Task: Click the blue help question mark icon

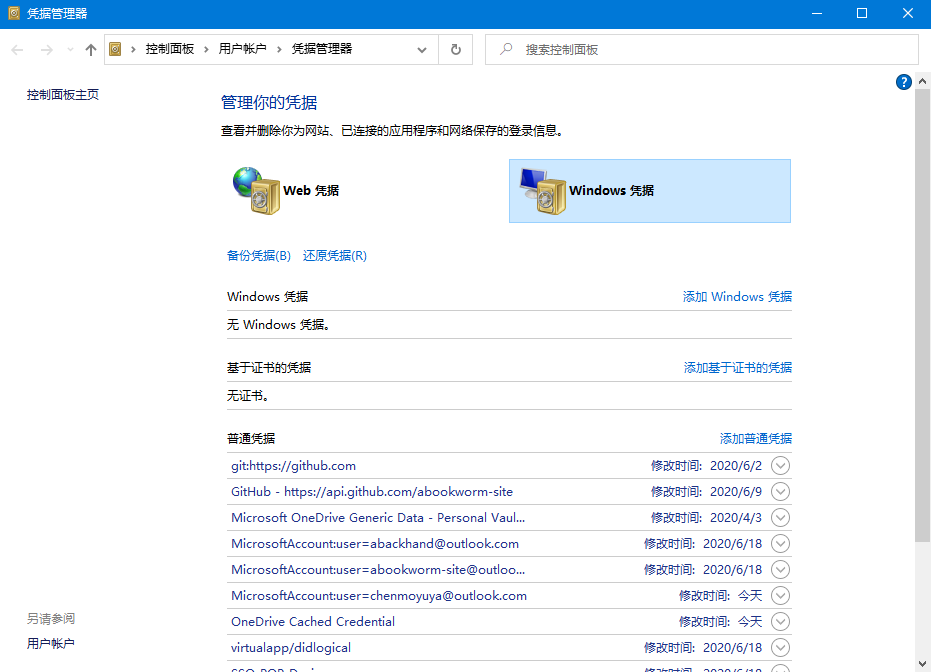Action: [904, 82]
